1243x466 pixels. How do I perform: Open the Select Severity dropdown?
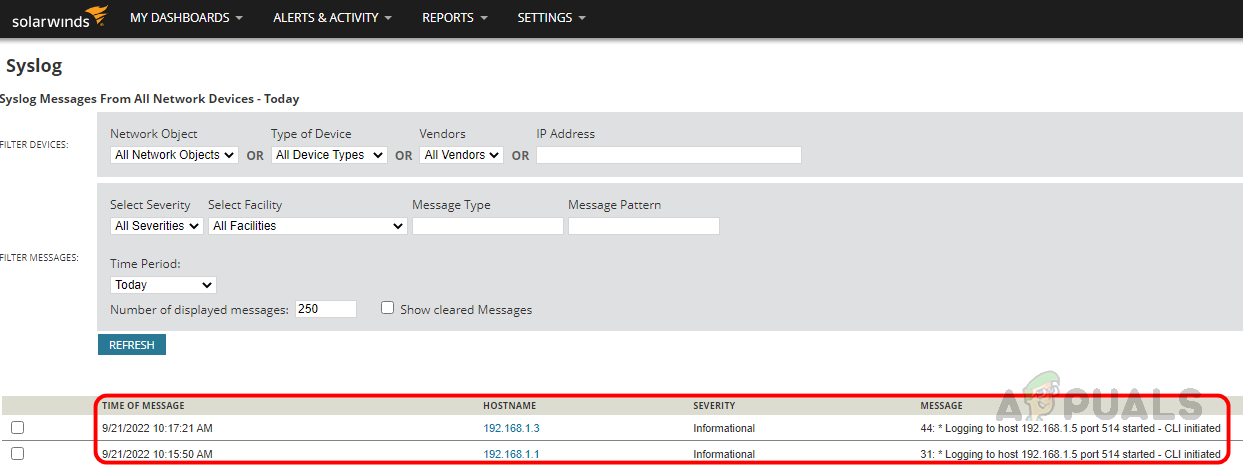[x=156, y=226]
